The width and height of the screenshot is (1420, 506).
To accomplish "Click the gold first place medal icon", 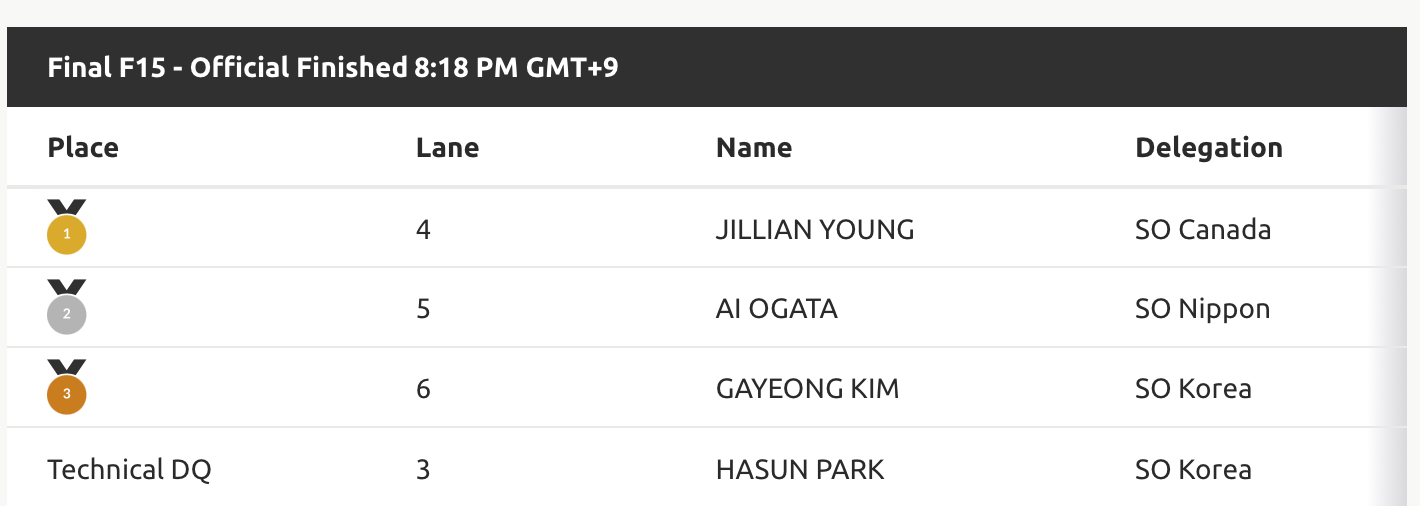I will click(x=67, y=226).
